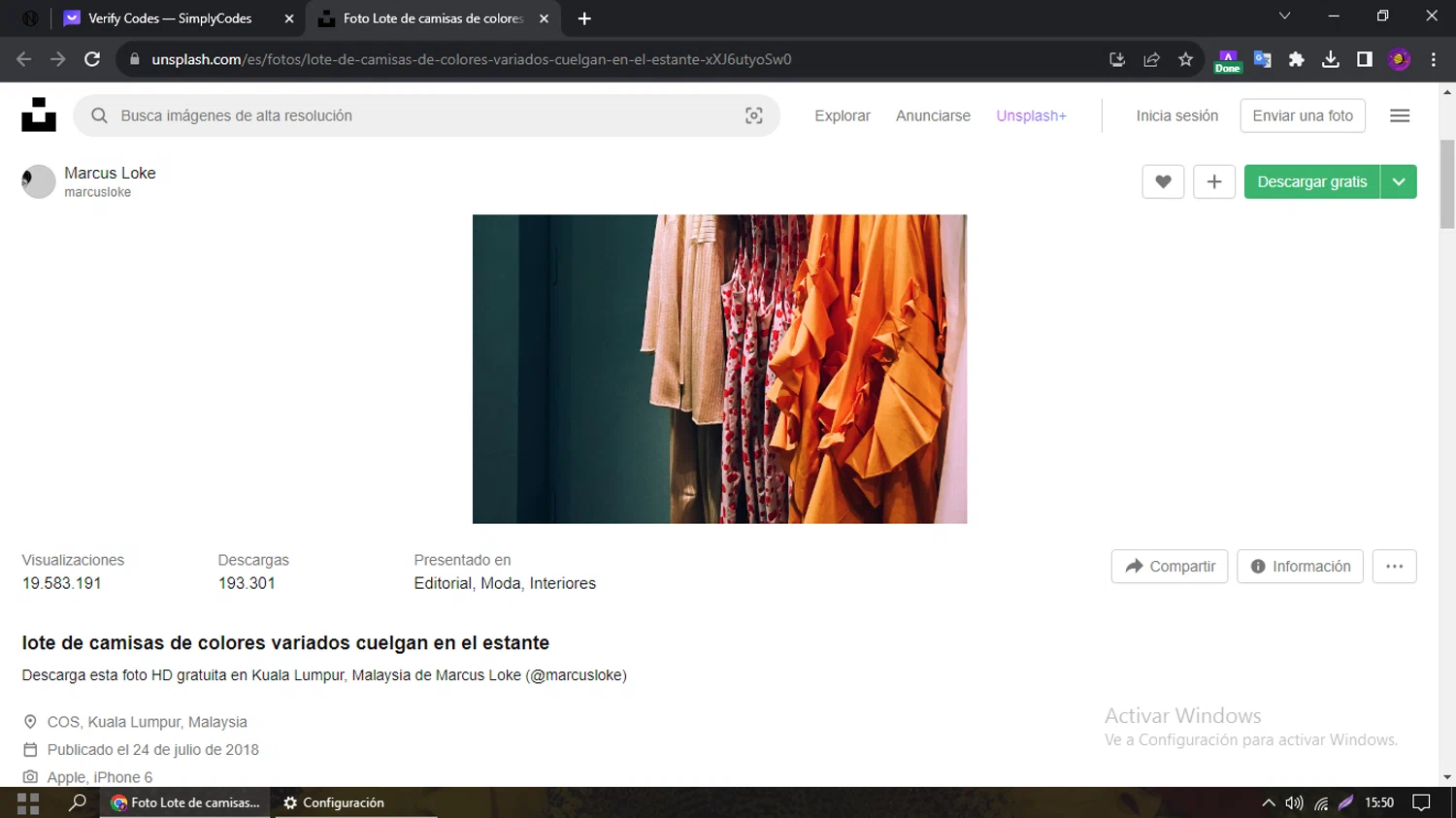The width and height of the screenshot is (1456, 818).
Task: Reload the page in Chrome
Action: click(92, 59)
